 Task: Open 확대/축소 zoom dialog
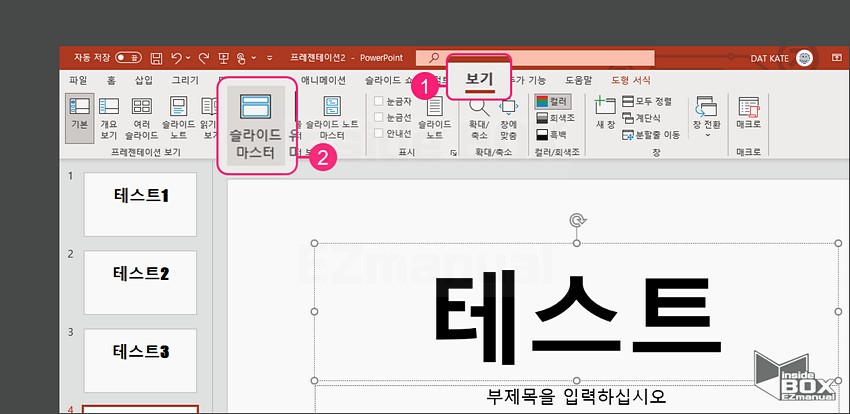point(479,119)
